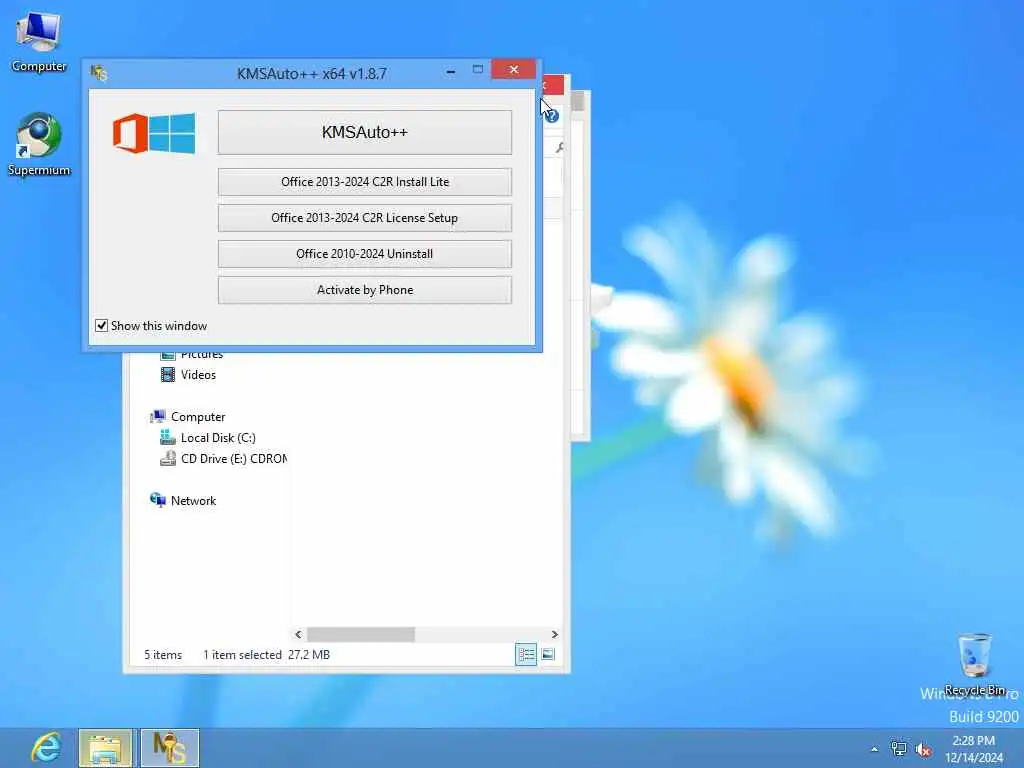
Task: Uncheck the Show this window checkbox
Action: click(x=101, y=325)
